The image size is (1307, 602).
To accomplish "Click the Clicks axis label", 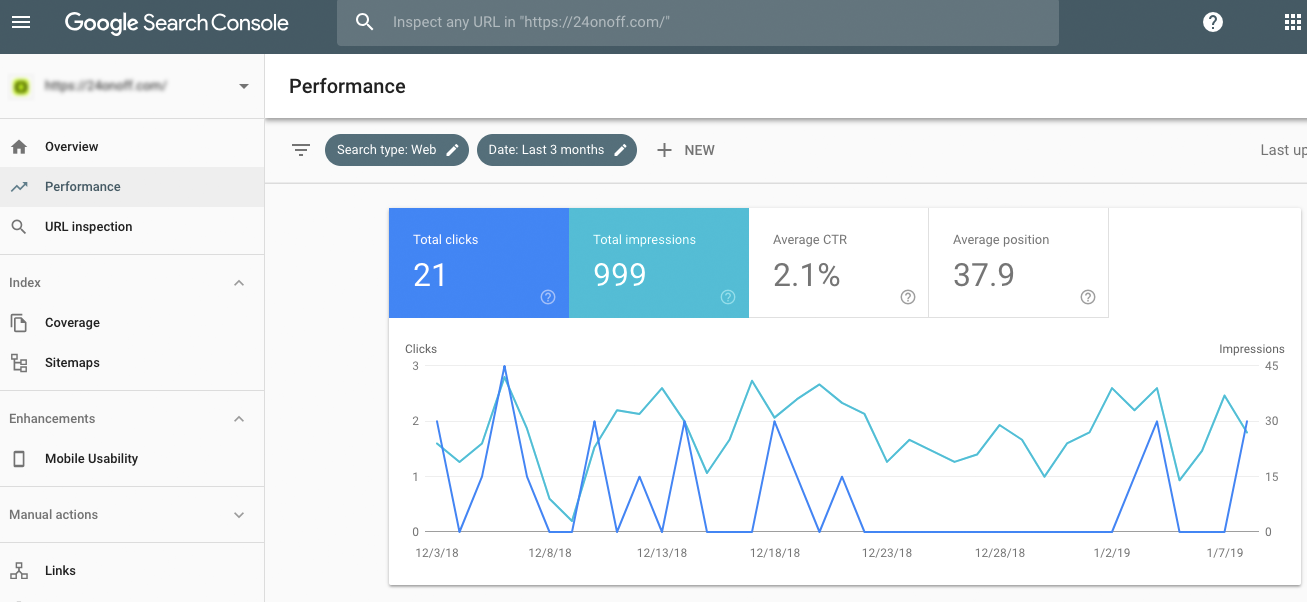I will 421,349.
